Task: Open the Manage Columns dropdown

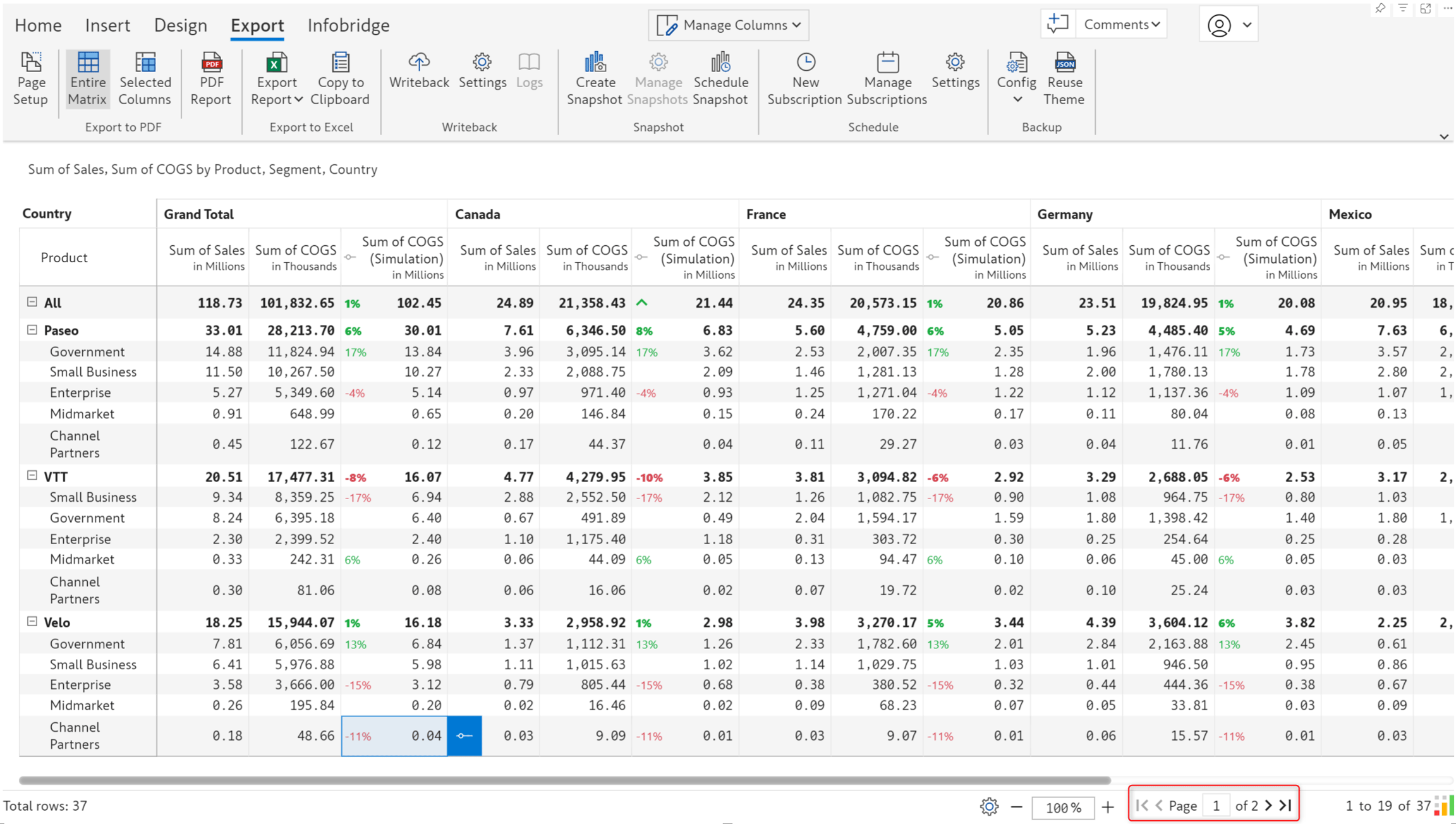Action: click(x=729, y=25)
